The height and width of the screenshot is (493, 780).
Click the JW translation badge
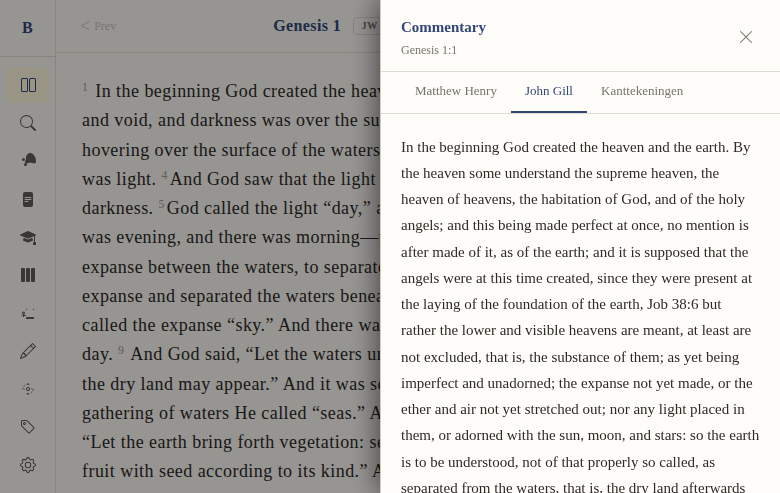tap(368, 26)
